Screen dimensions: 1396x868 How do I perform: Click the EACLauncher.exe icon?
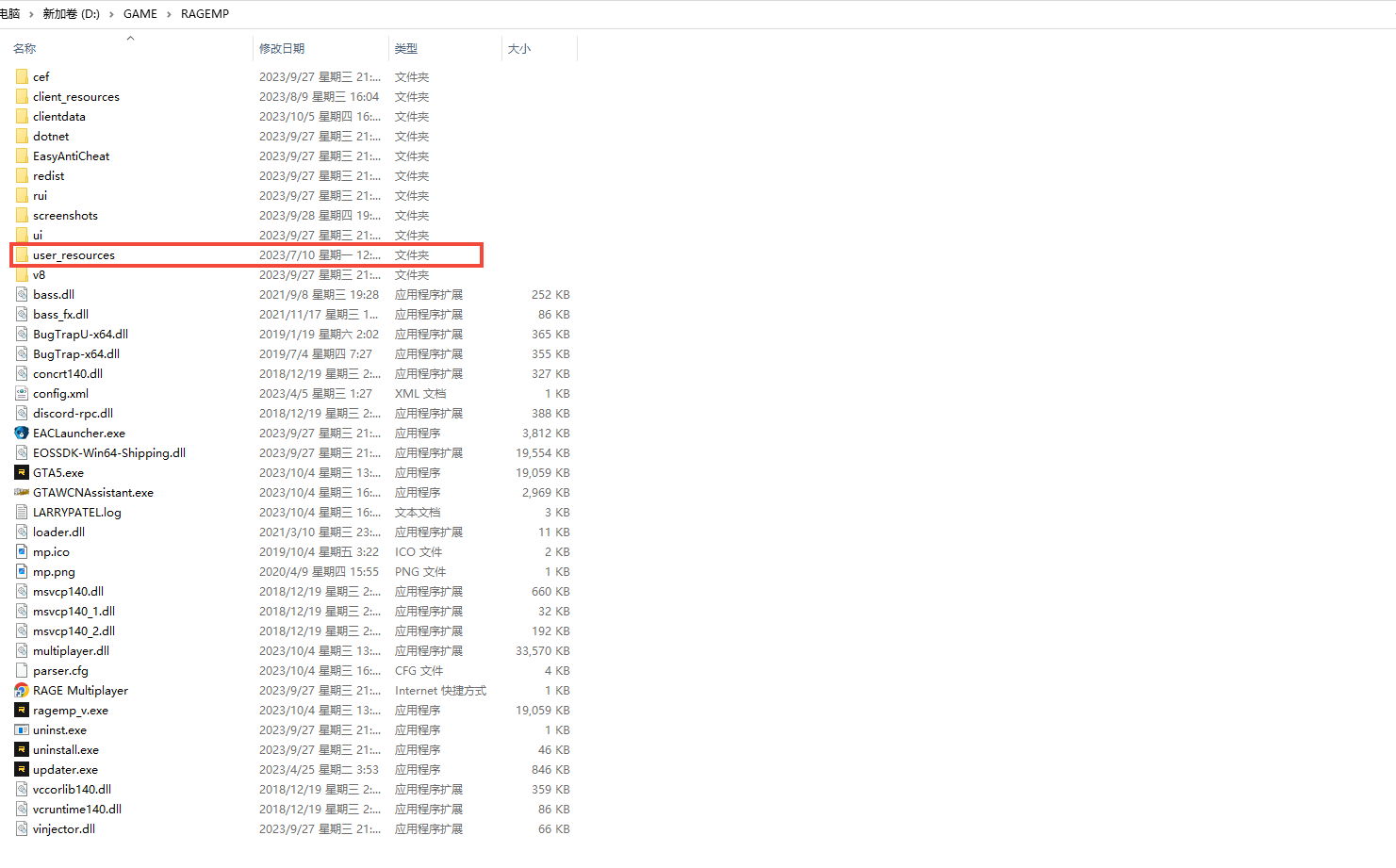tap(22, 433)
